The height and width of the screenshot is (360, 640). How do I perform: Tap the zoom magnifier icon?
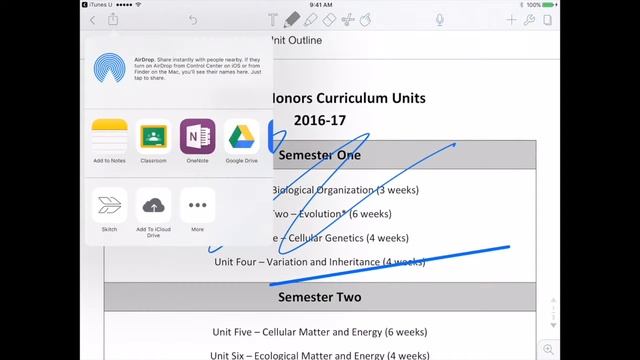pyautogui.click(x=548, y=349)
